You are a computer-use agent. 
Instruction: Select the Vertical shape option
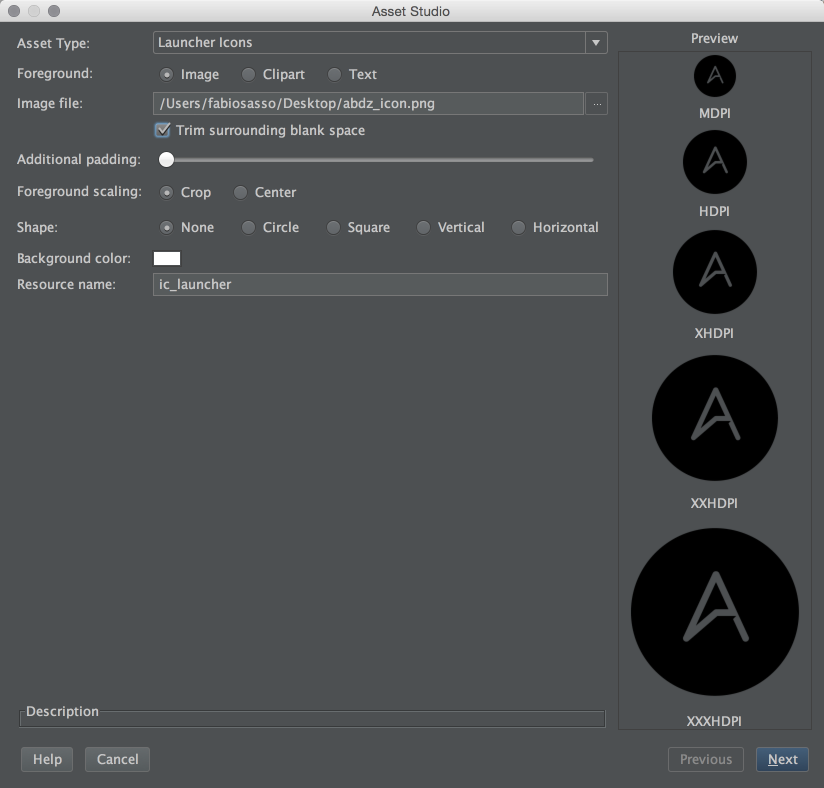[x=423, y=228]
